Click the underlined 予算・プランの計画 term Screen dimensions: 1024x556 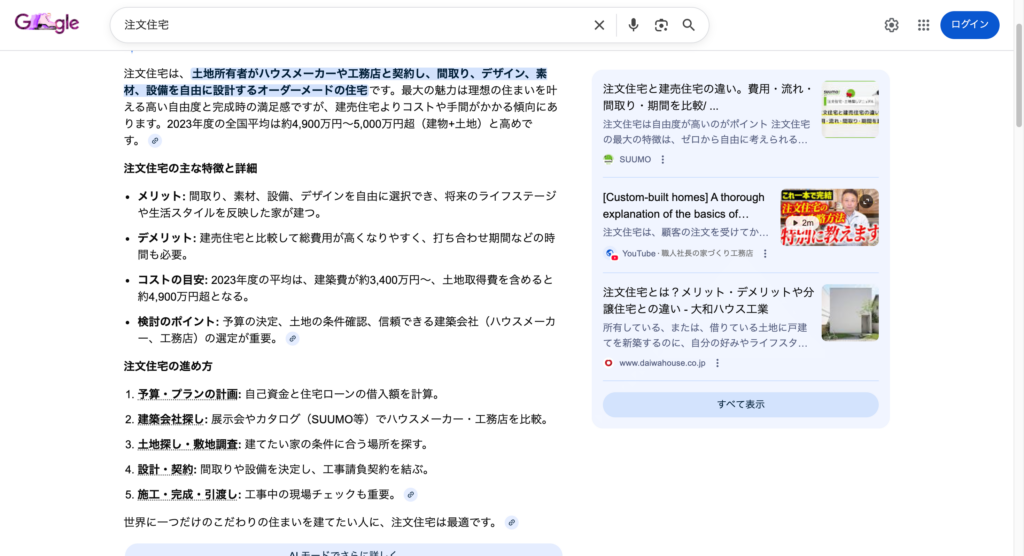point(187,394)
